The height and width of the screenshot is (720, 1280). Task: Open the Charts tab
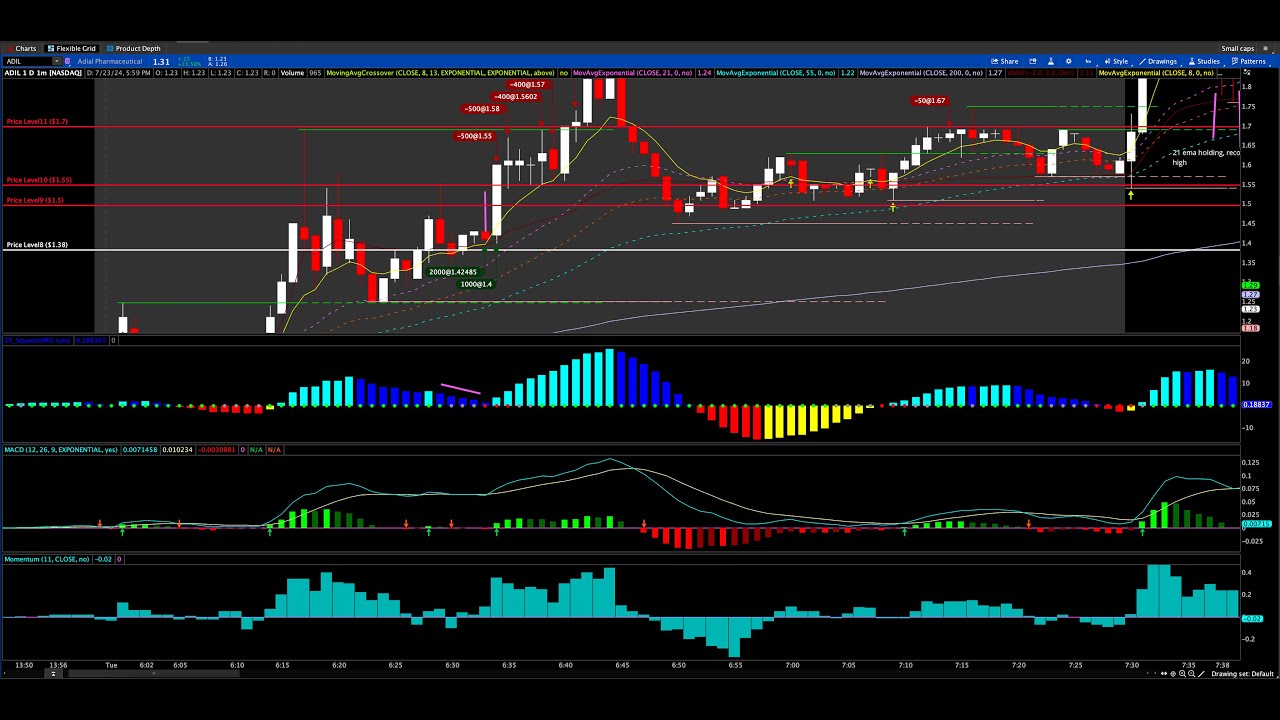pyautogui.click(x=21, y=48)
